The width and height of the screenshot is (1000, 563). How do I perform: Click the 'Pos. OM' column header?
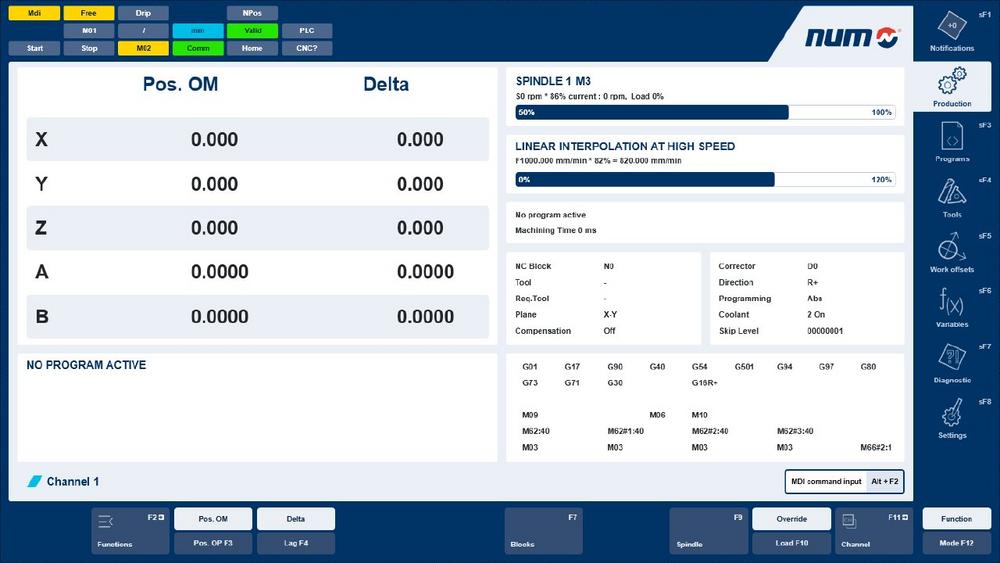click(180, 84)
